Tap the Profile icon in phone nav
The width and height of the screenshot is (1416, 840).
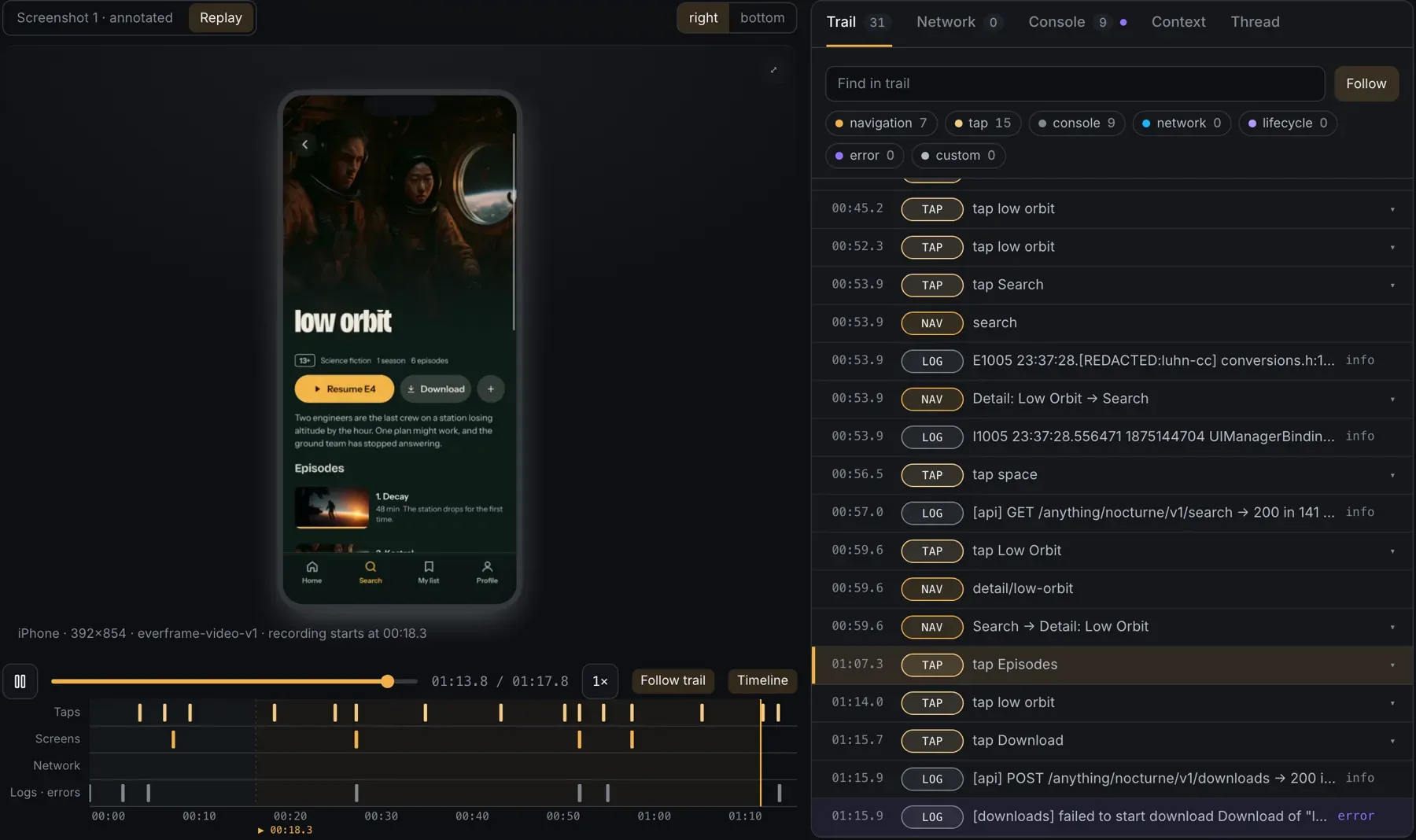coord(487,572)
